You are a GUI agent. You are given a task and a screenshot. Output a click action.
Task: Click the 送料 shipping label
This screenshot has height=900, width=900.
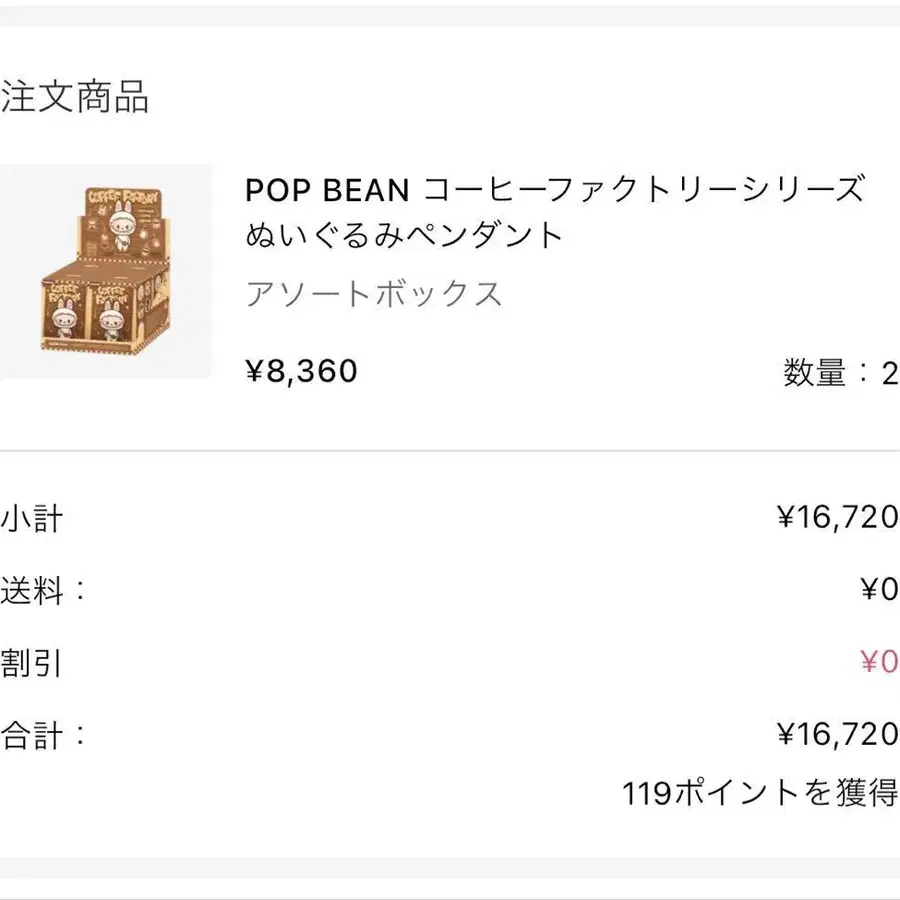(x=44, y=590)
